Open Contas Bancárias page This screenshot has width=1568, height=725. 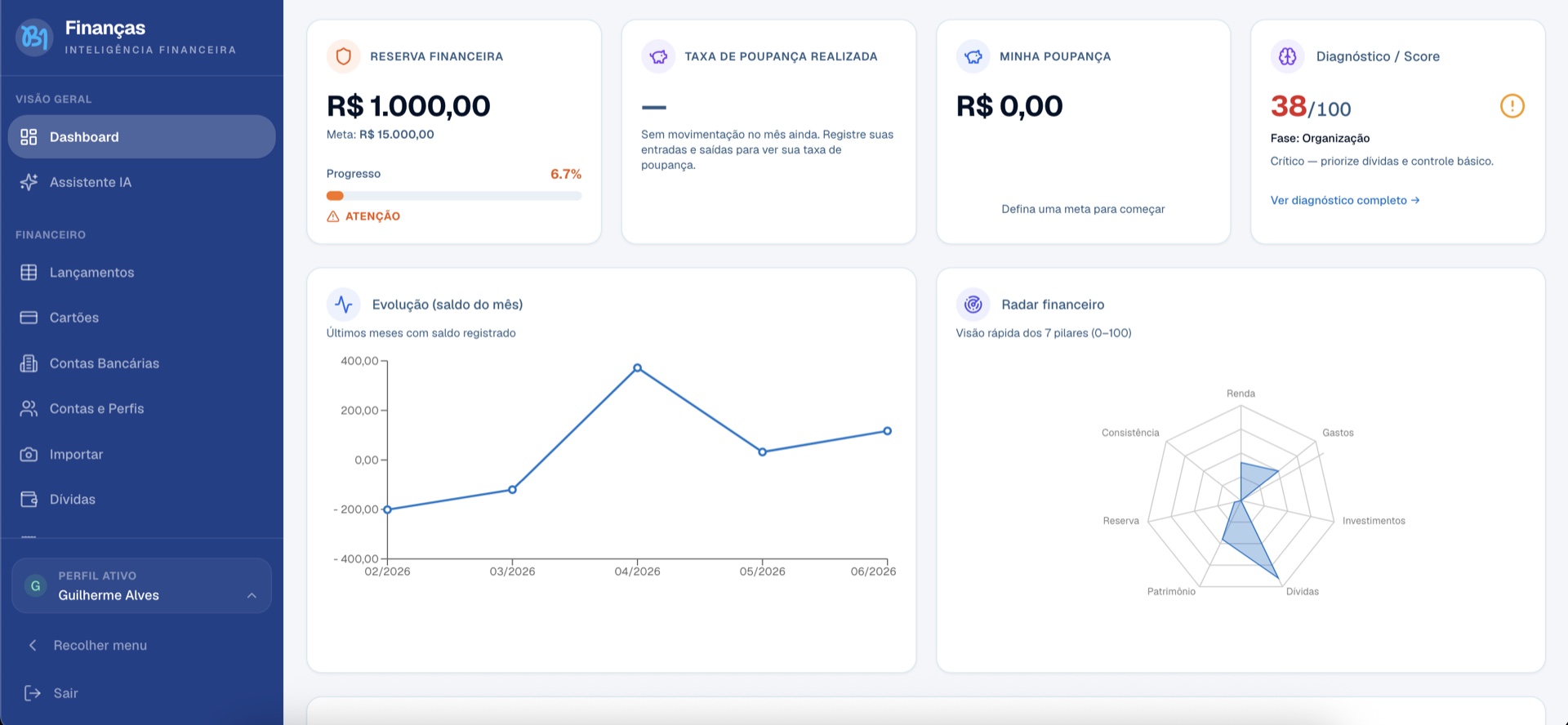pyautogui.click(x=141, y=363)
